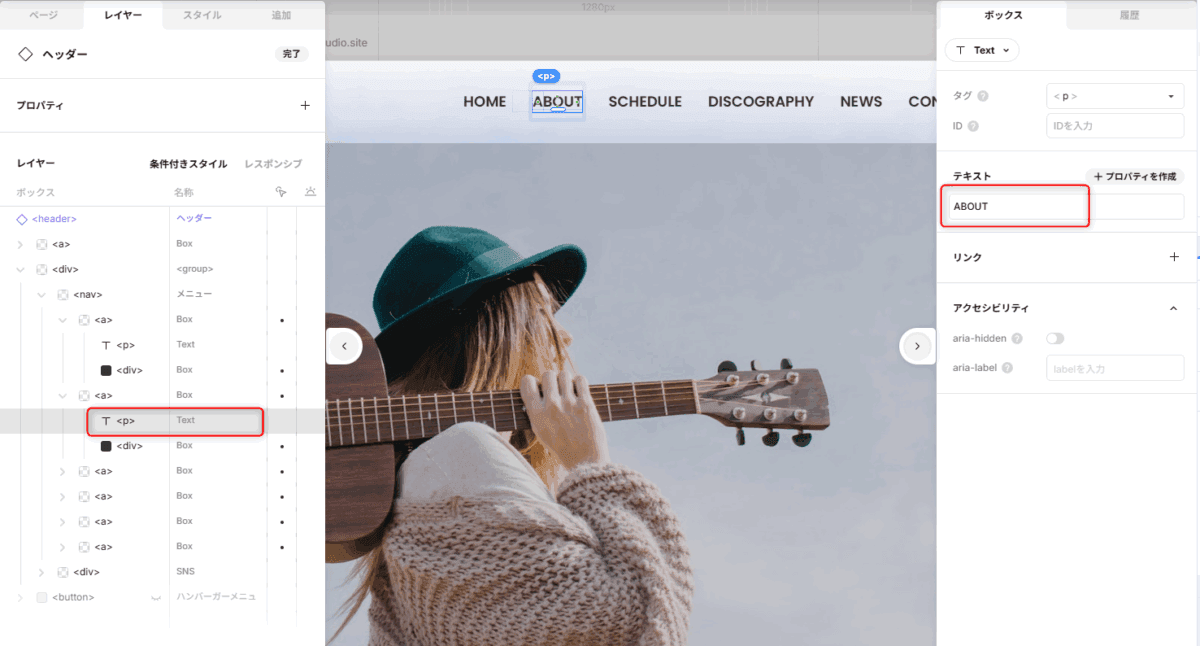This screenshot has width=1200, height=646.
Task: Click the help icon next to aria-label
Action: (x=1007, y=368)
